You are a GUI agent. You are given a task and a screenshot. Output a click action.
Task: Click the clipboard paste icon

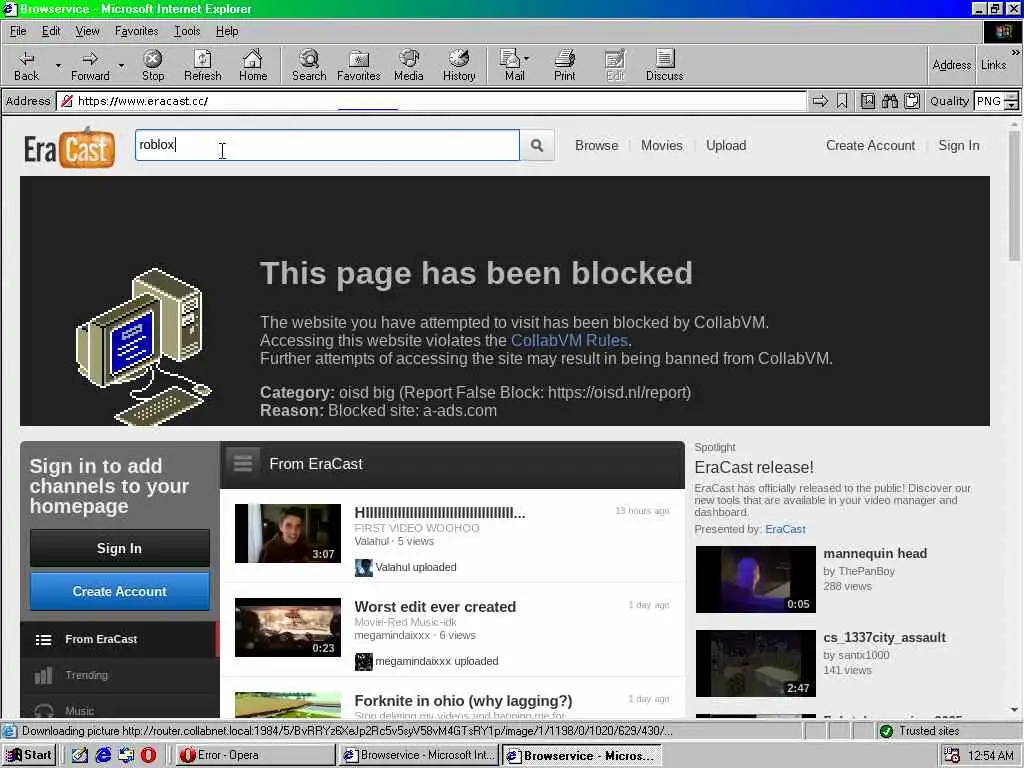click(x=912, y=101)
